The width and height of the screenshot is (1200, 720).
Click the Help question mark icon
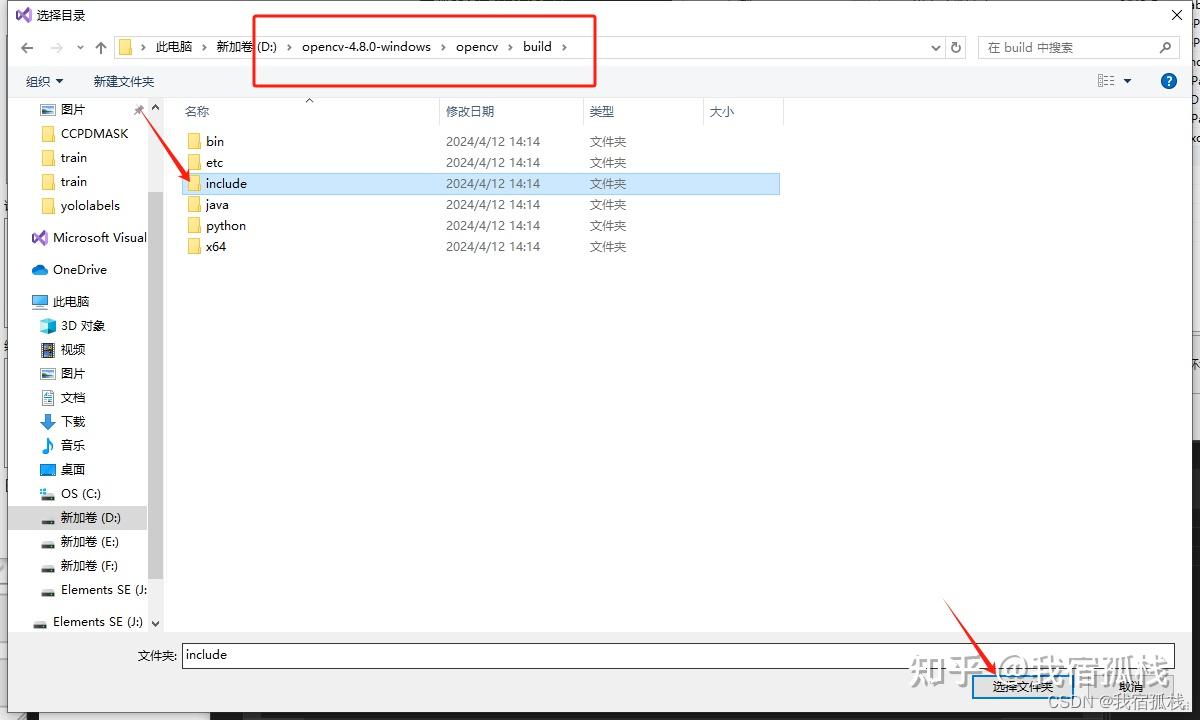click(1168, 80)
